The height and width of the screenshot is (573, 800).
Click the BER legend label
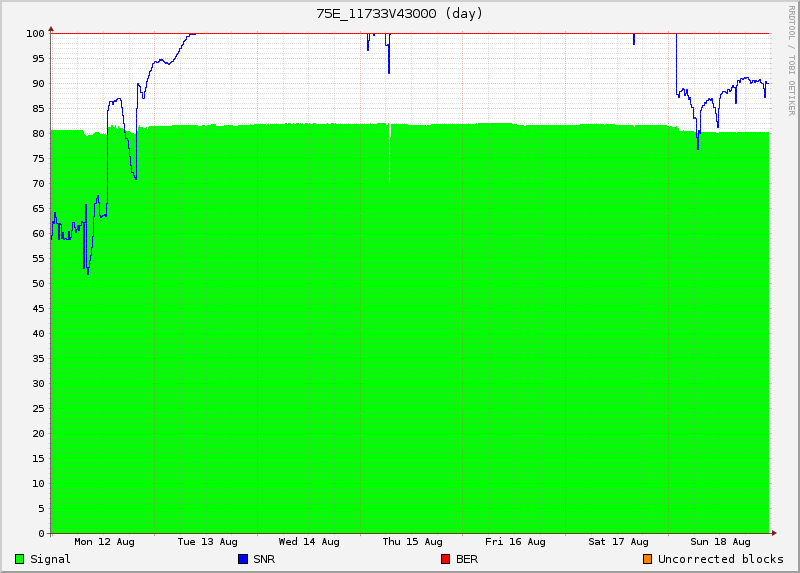tap(467, 559)
